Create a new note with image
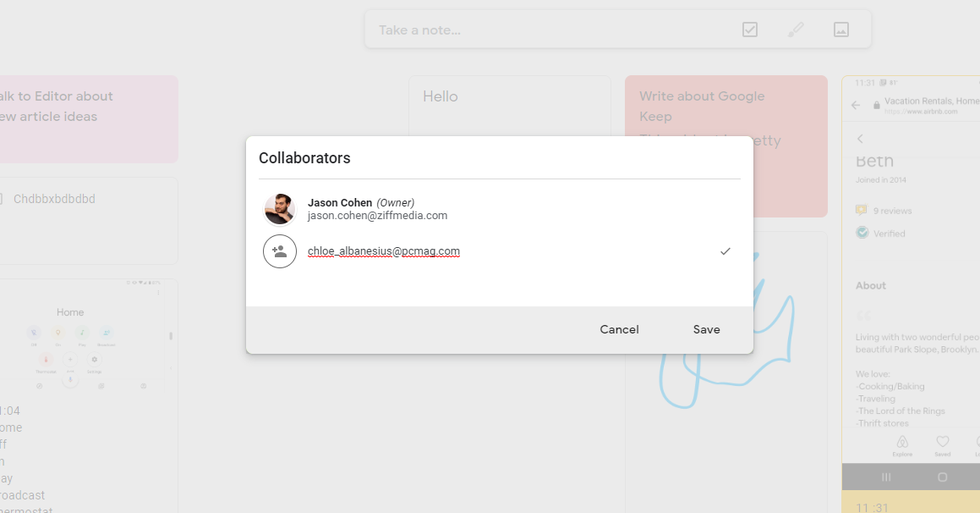Screen dimensions: 980x513 841,30
